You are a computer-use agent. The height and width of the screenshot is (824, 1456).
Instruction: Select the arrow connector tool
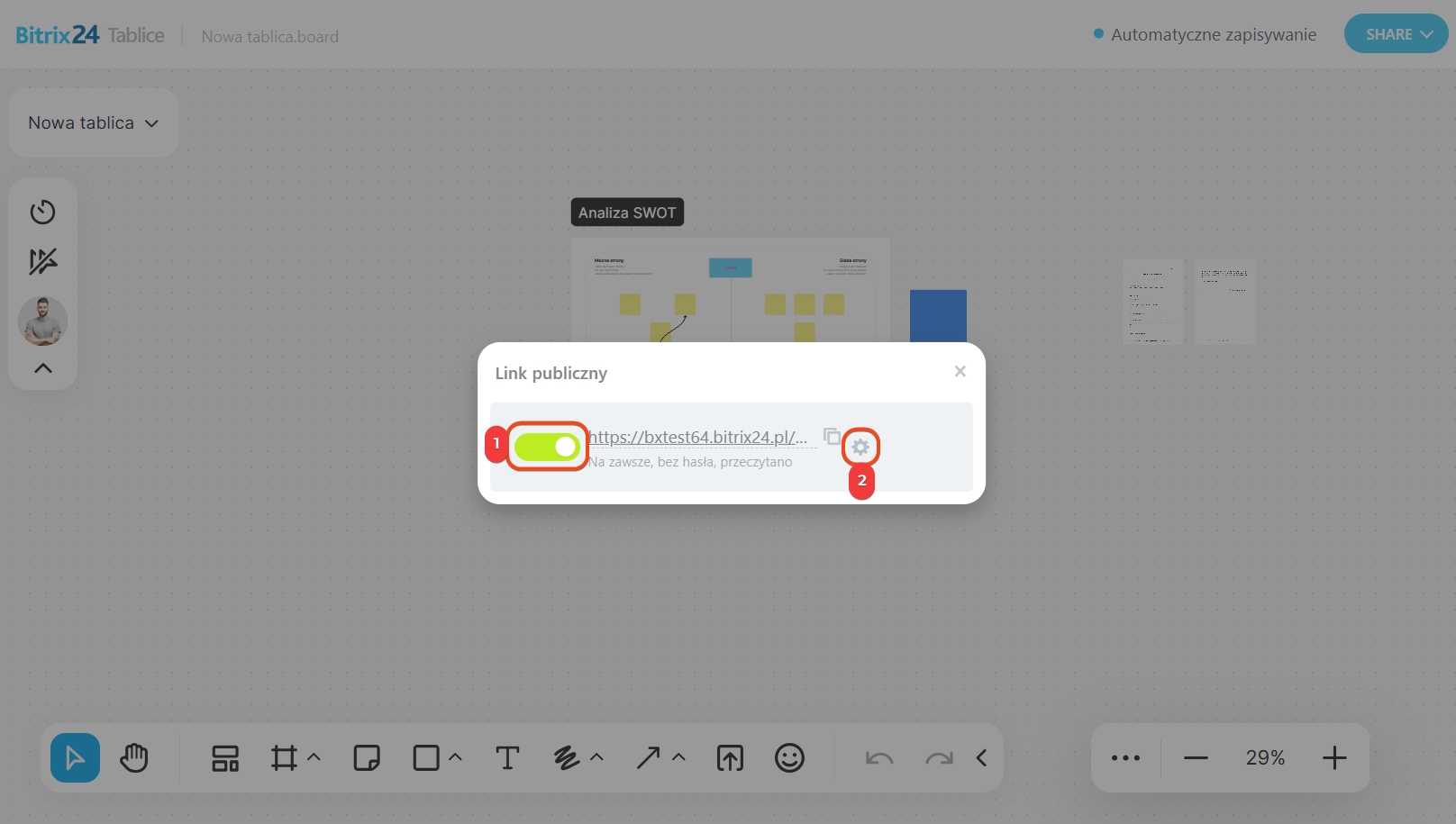point(649,758)
